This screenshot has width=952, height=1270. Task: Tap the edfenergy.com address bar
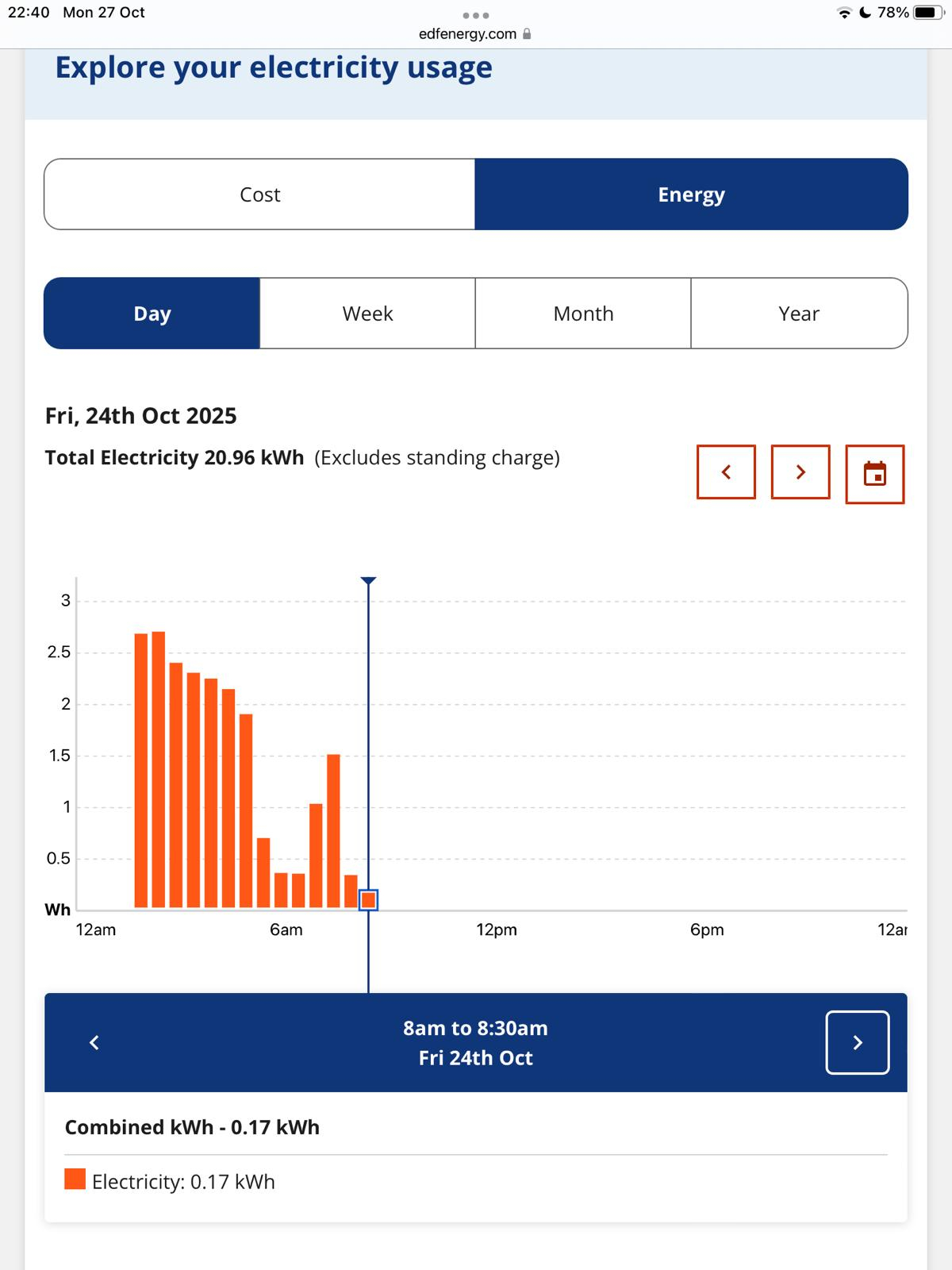coord(467,34)
